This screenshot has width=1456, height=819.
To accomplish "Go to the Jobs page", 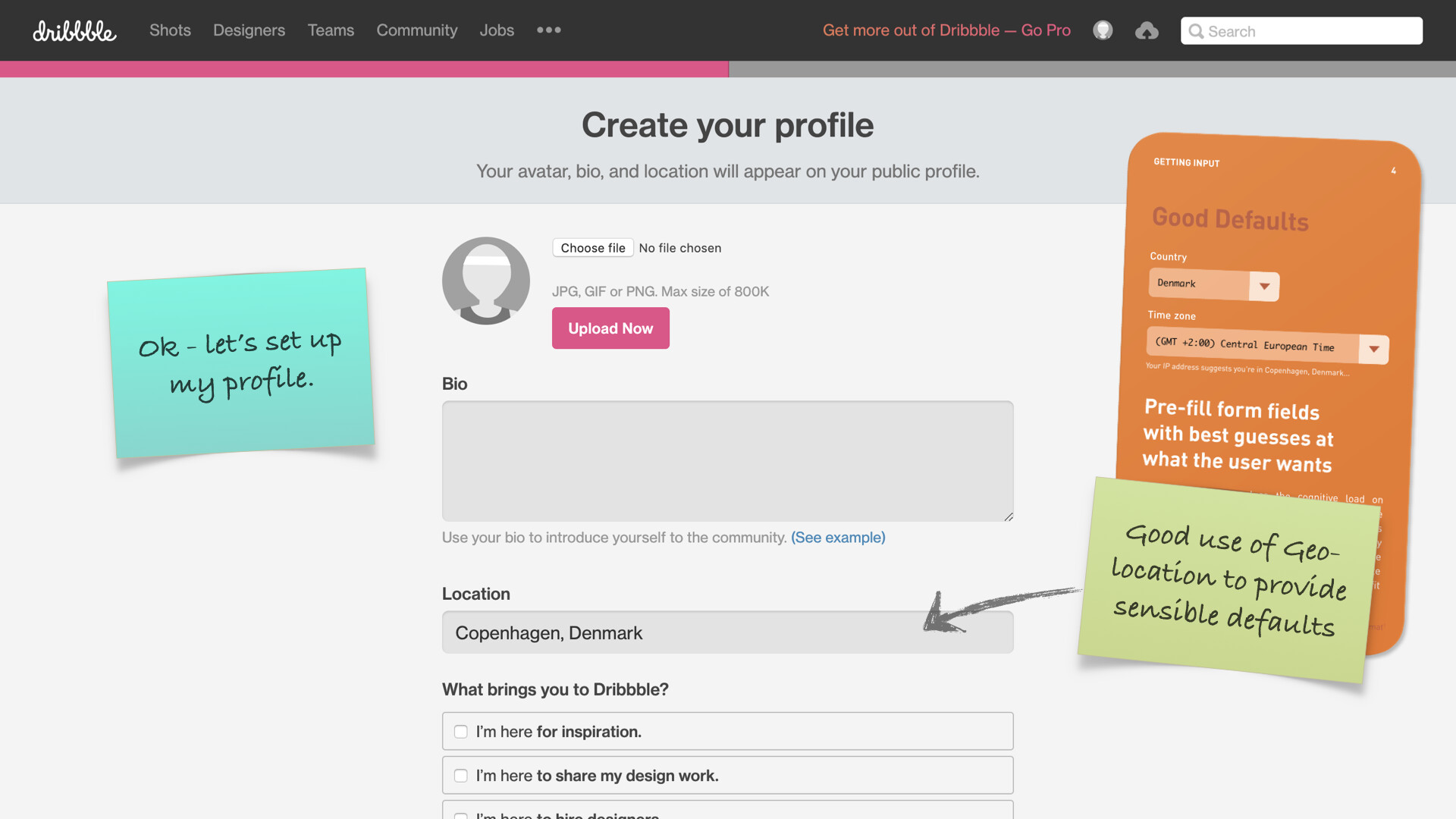I will [497, 30].
